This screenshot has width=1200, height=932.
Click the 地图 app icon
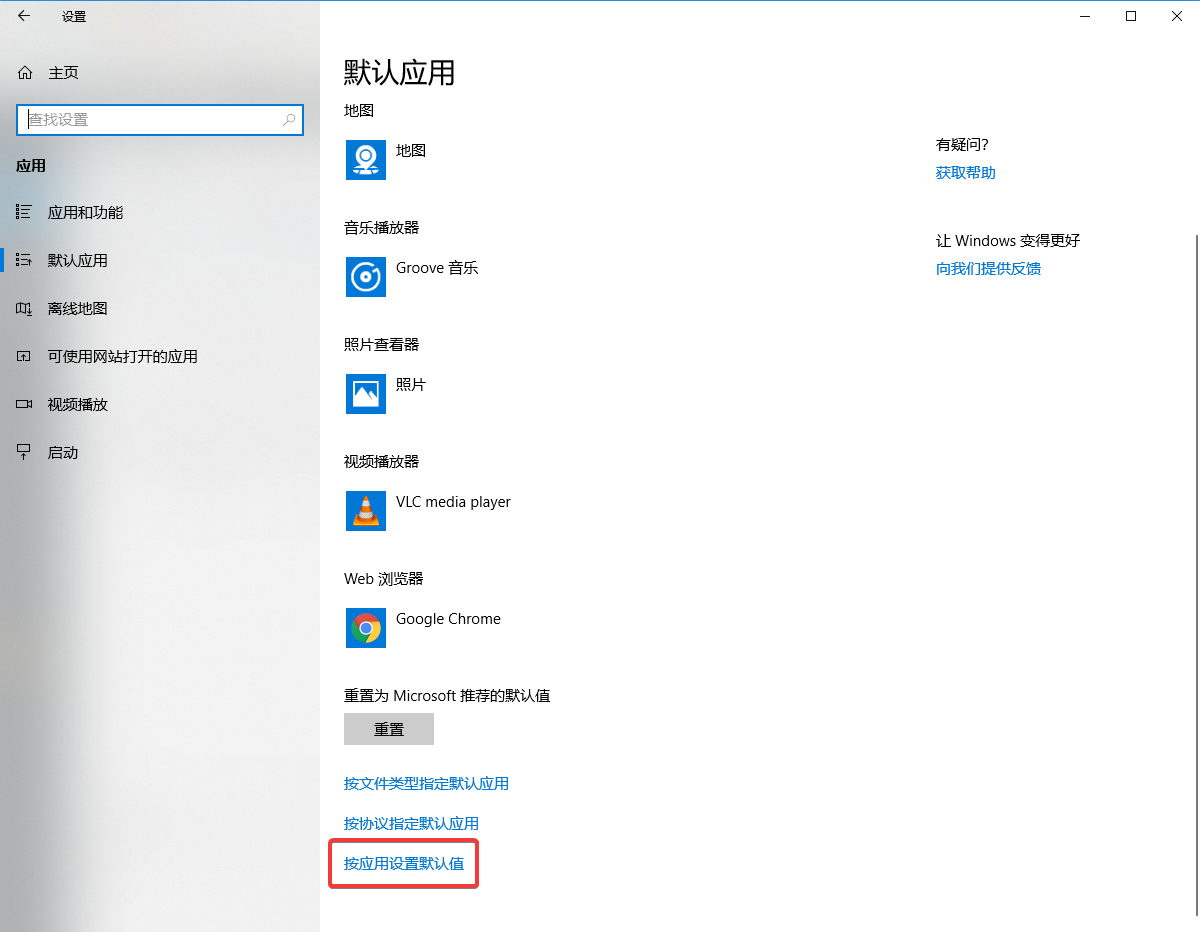tap(366, 160)
